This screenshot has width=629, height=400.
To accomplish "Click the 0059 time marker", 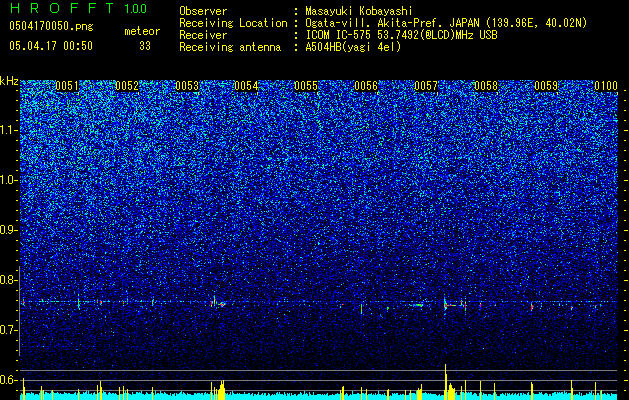I will (546, 86).
